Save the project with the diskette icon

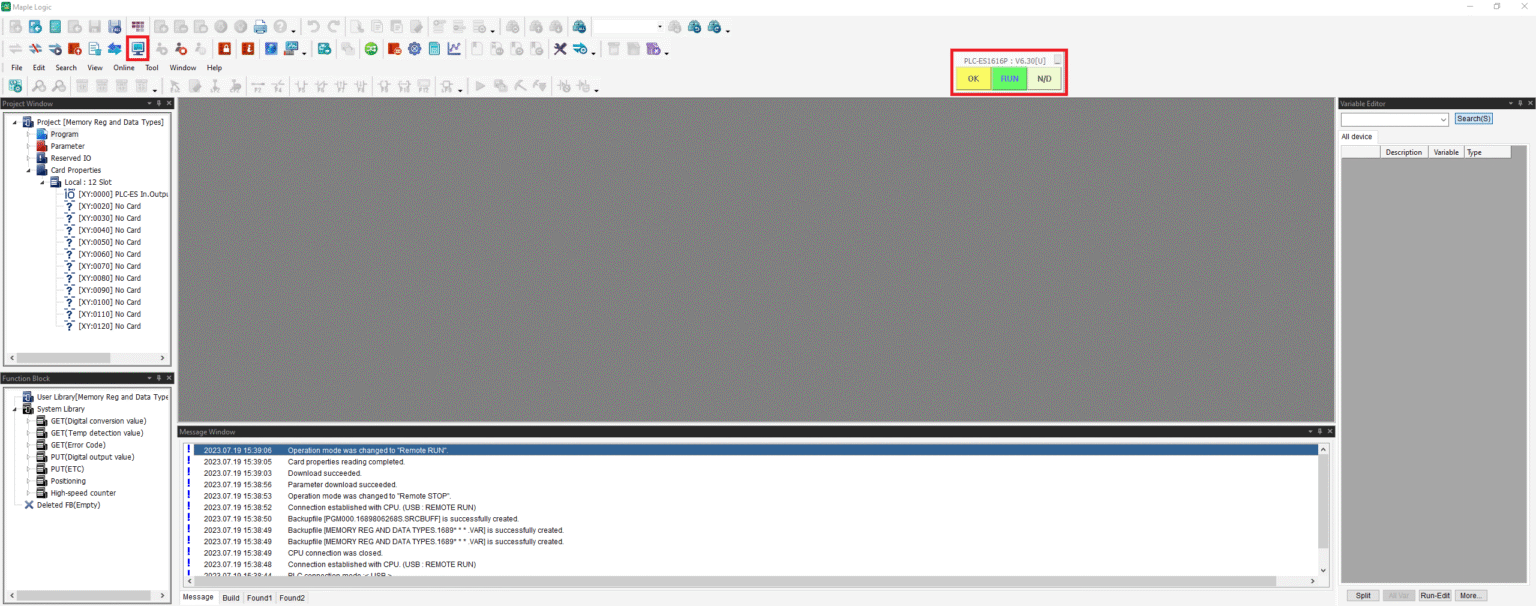pos(95,26)
